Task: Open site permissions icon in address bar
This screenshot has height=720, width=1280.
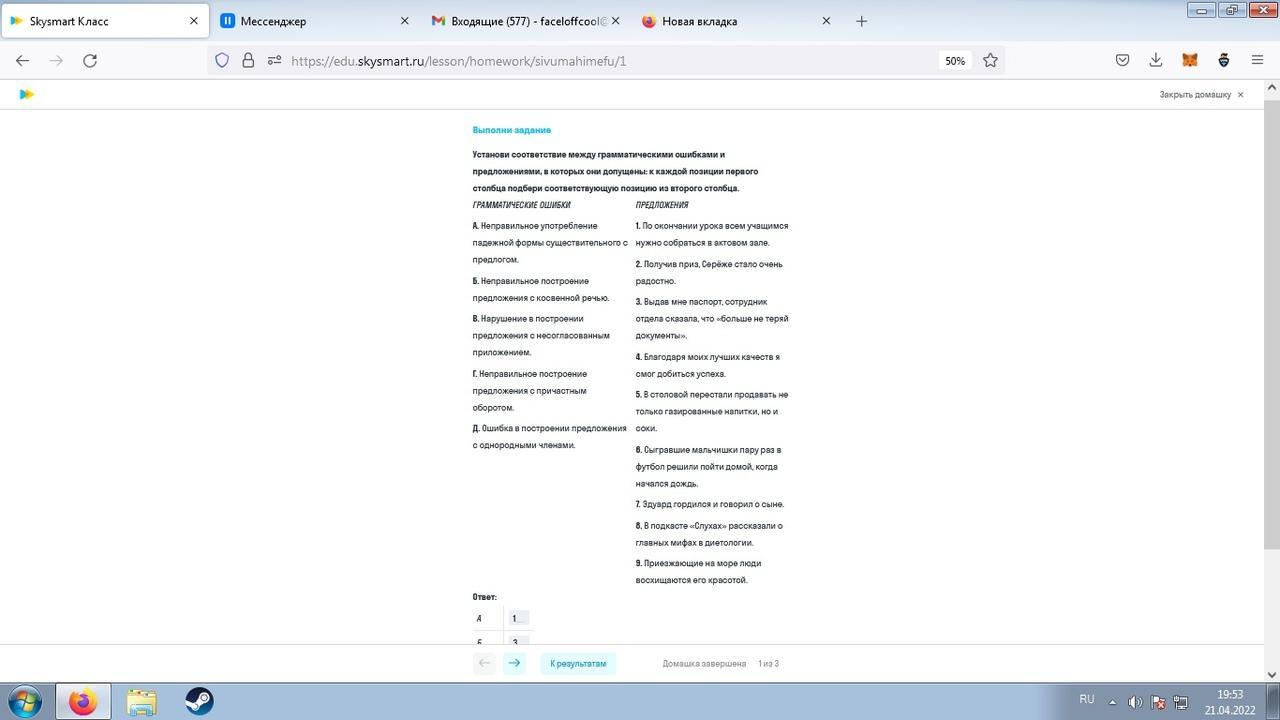Action: 274,60
